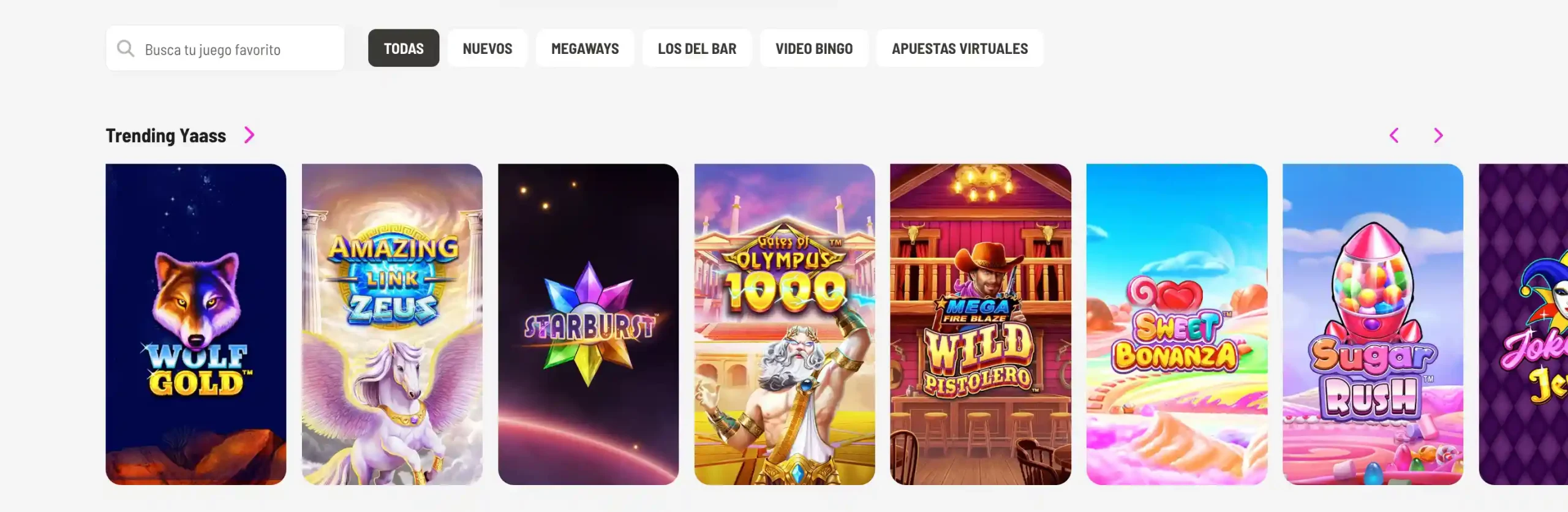Open the Sweet Bonanza game tile
Viewport: 1568px width, 512px height.
click(x=1177, y=324)
